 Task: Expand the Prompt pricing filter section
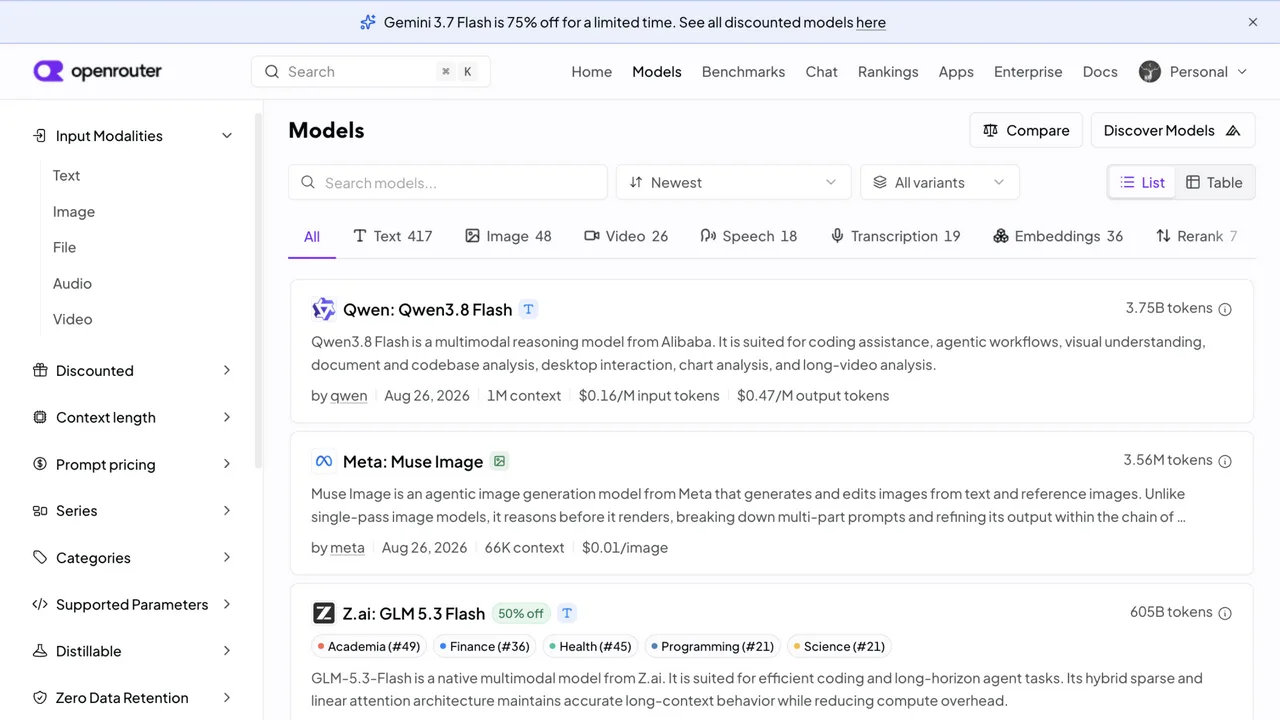(132, 465)
